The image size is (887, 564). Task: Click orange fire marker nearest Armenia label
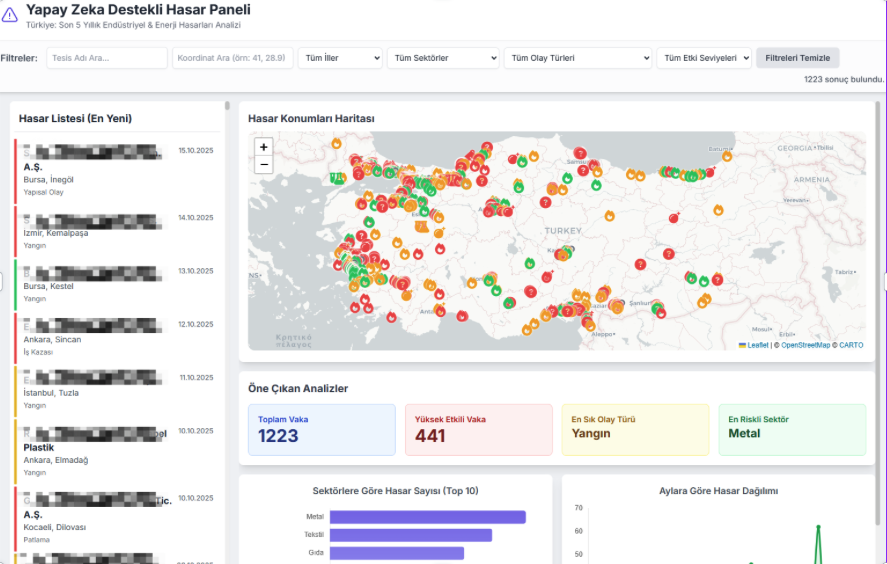click(718, 210)
